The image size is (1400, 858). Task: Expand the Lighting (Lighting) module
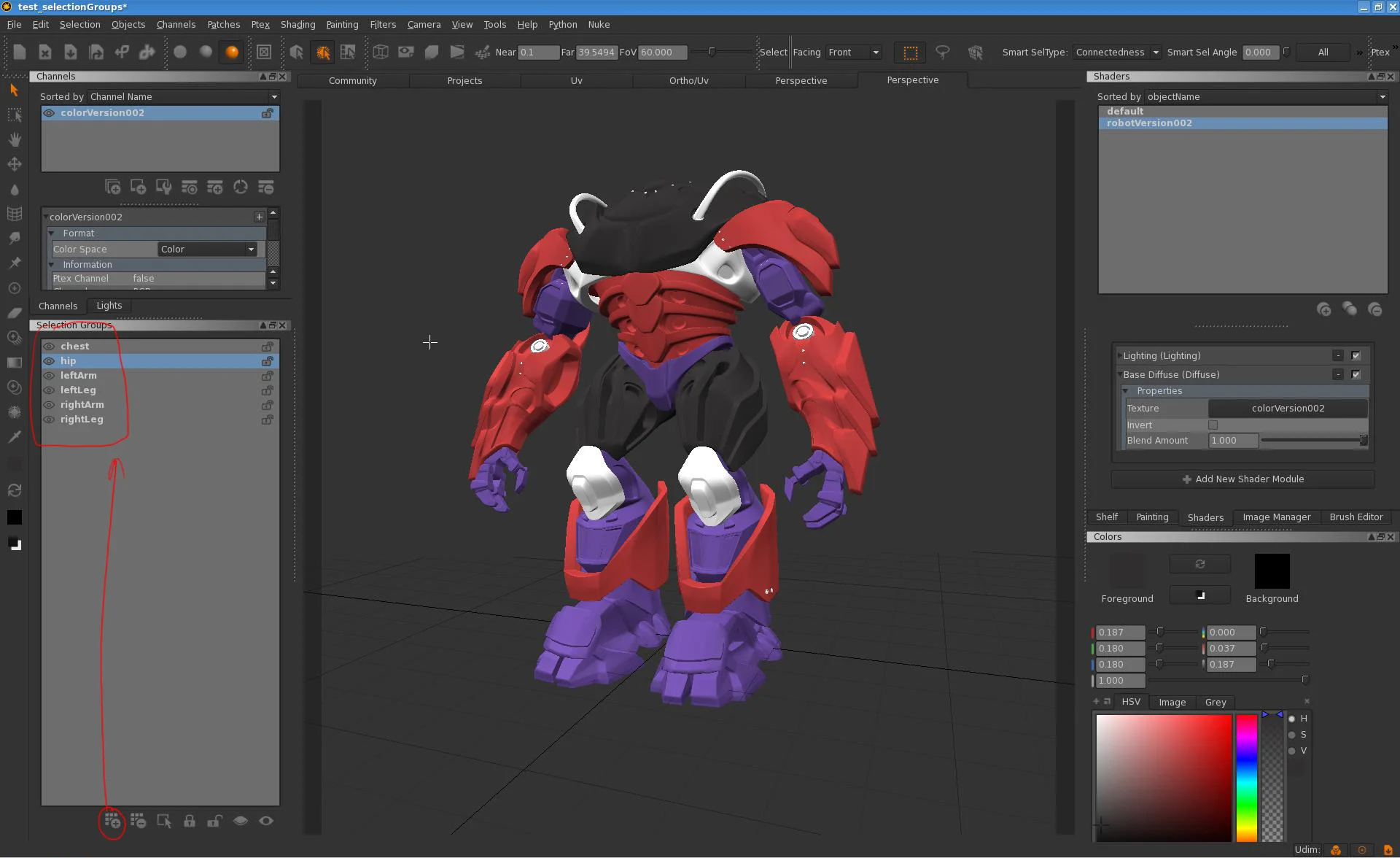click(1119, 356)
